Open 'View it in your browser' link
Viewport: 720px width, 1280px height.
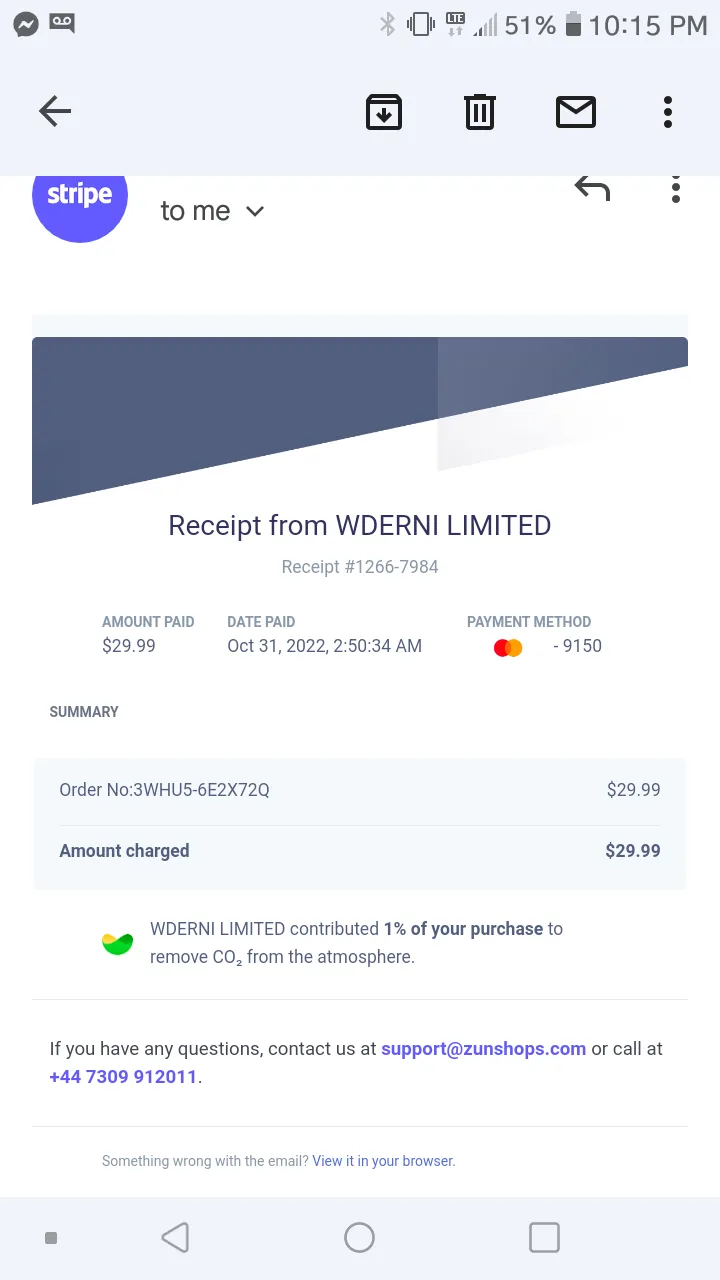(x=384, y=1161)
